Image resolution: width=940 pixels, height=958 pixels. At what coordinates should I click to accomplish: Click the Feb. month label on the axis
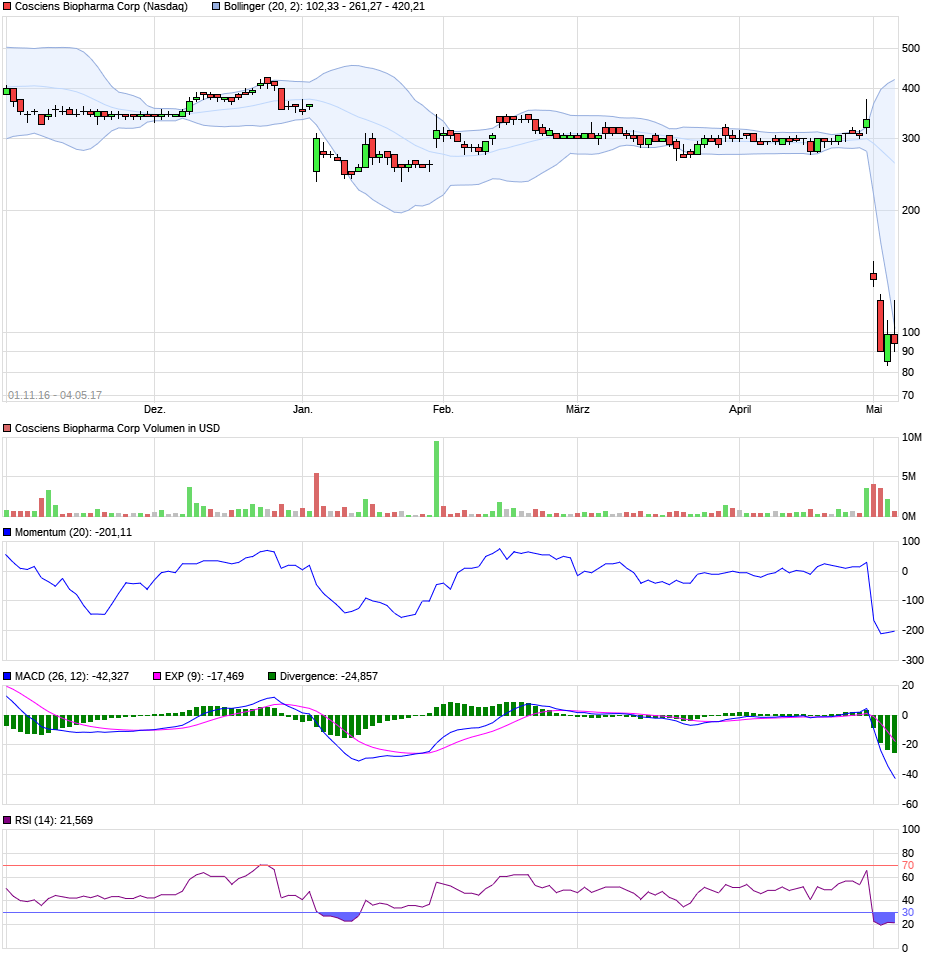(443, 409)
